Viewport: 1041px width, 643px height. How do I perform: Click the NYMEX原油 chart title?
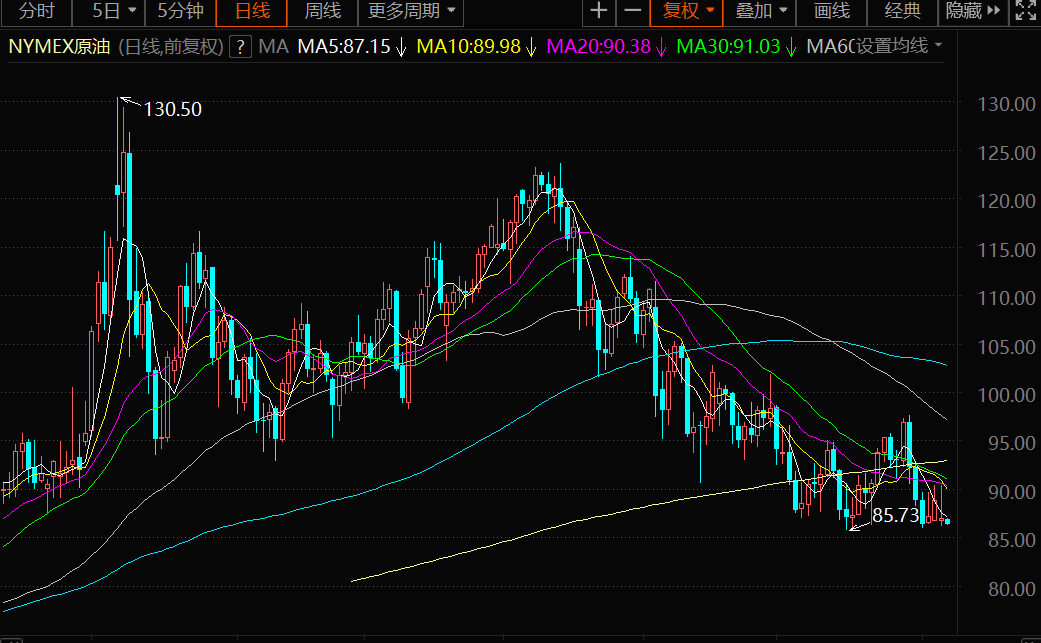(x=59, y=46)
